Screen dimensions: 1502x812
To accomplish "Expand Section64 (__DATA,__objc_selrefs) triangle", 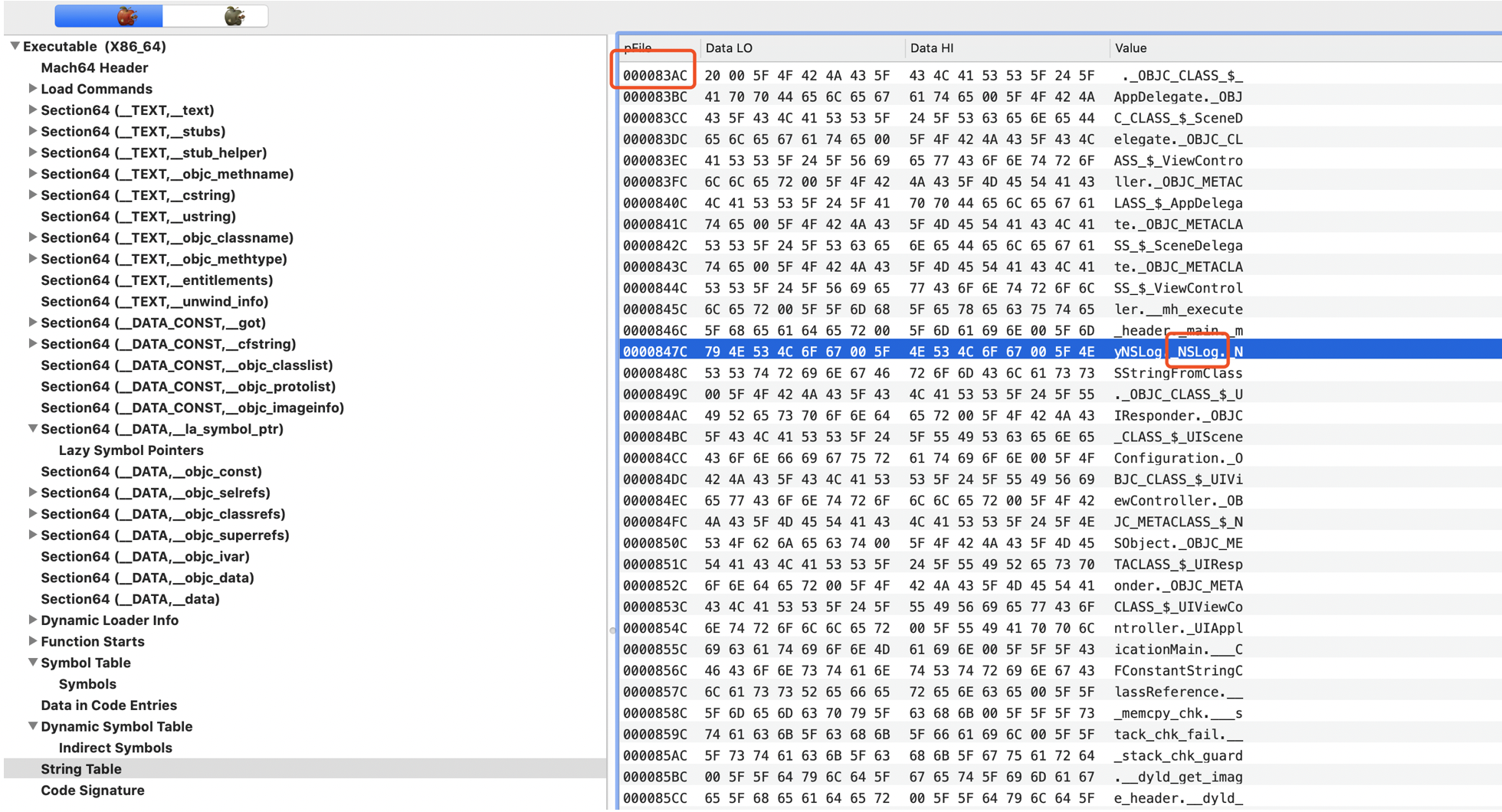I will 32,493.
